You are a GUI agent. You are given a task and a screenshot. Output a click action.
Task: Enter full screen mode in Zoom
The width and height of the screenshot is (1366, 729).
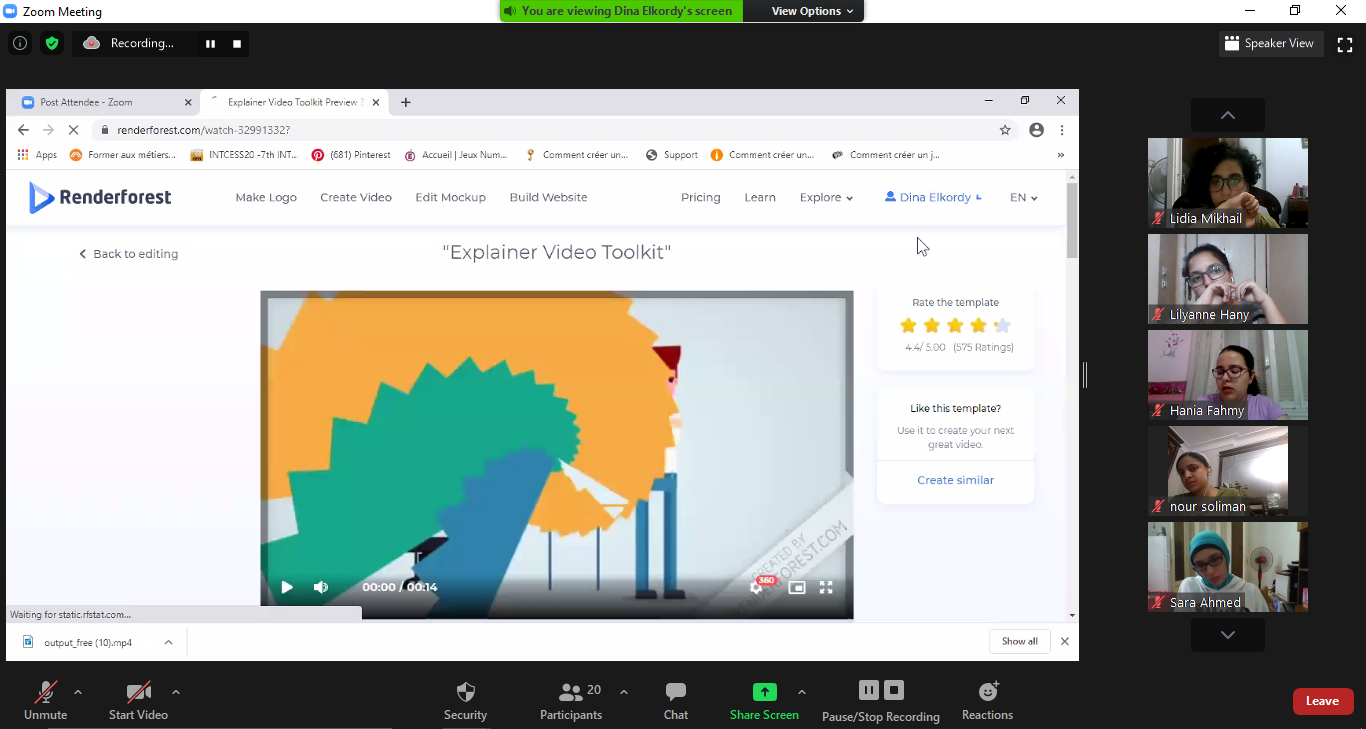click(1345, 44)
